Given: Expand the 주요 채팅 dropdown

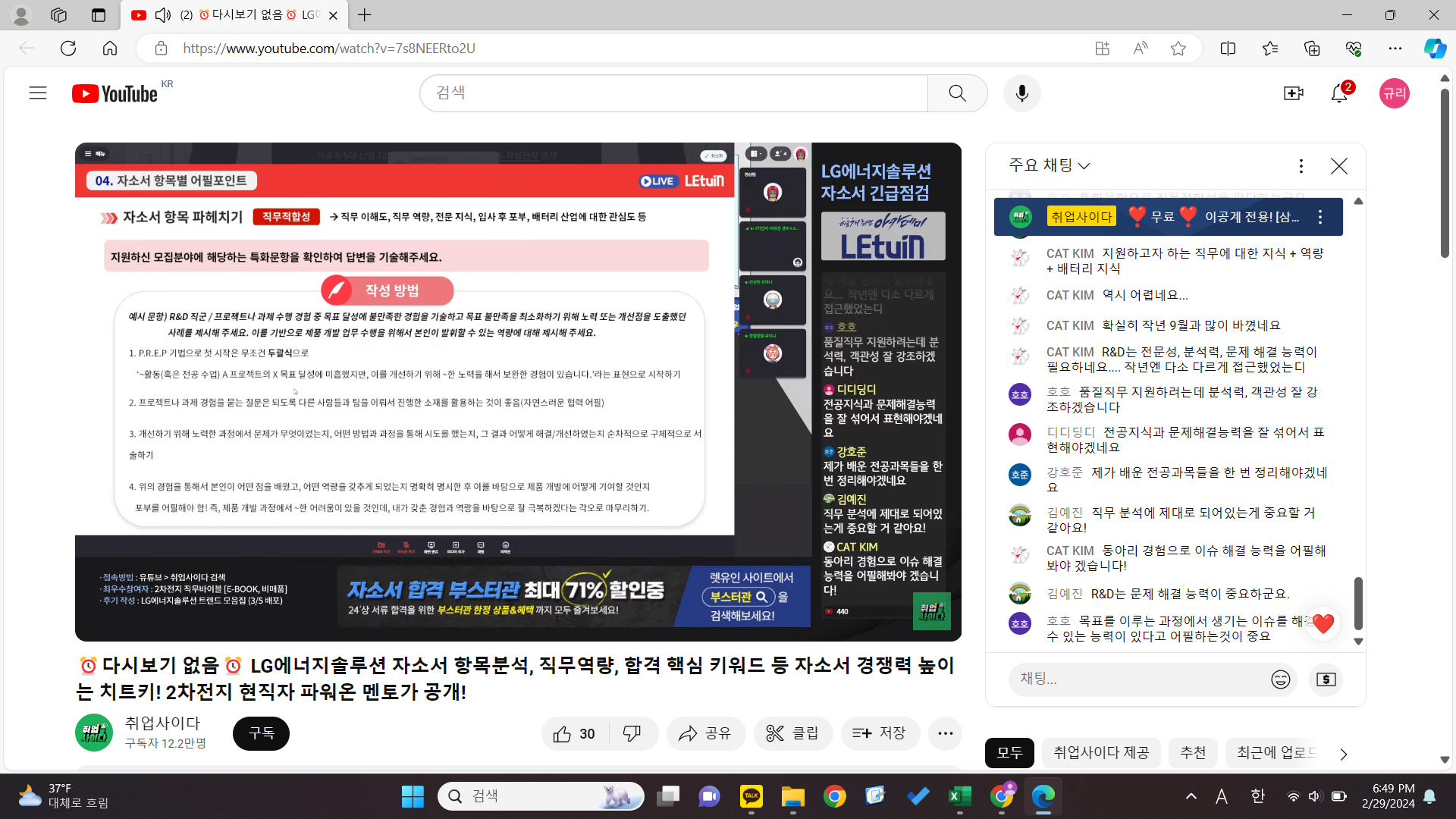Looking at the screenshot, I should [x=1050, y=166].
